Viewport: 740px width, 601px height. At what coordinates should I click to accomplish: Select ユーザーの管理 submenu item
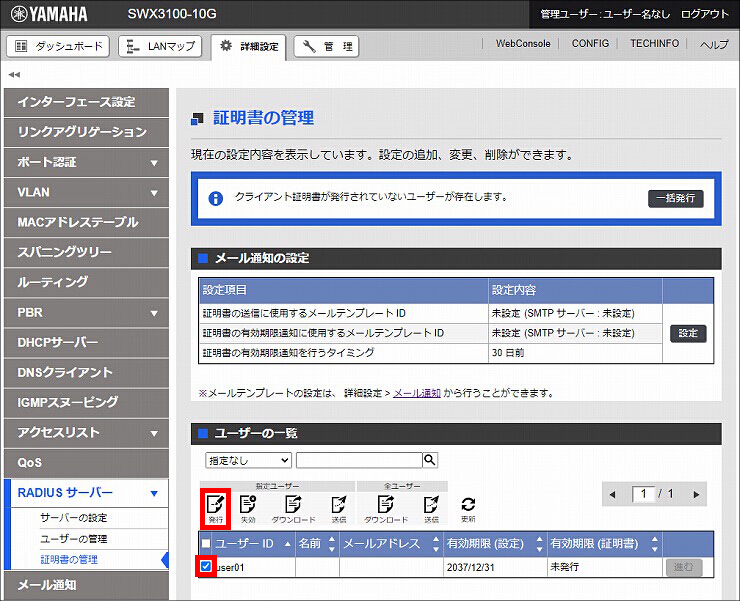point(74,539)
